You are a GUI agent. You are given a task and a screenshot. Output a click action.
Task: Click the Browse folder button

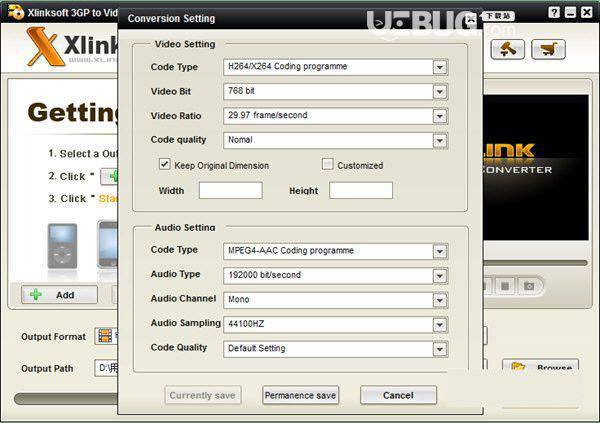pyautogui.click(x=540, y=365)
